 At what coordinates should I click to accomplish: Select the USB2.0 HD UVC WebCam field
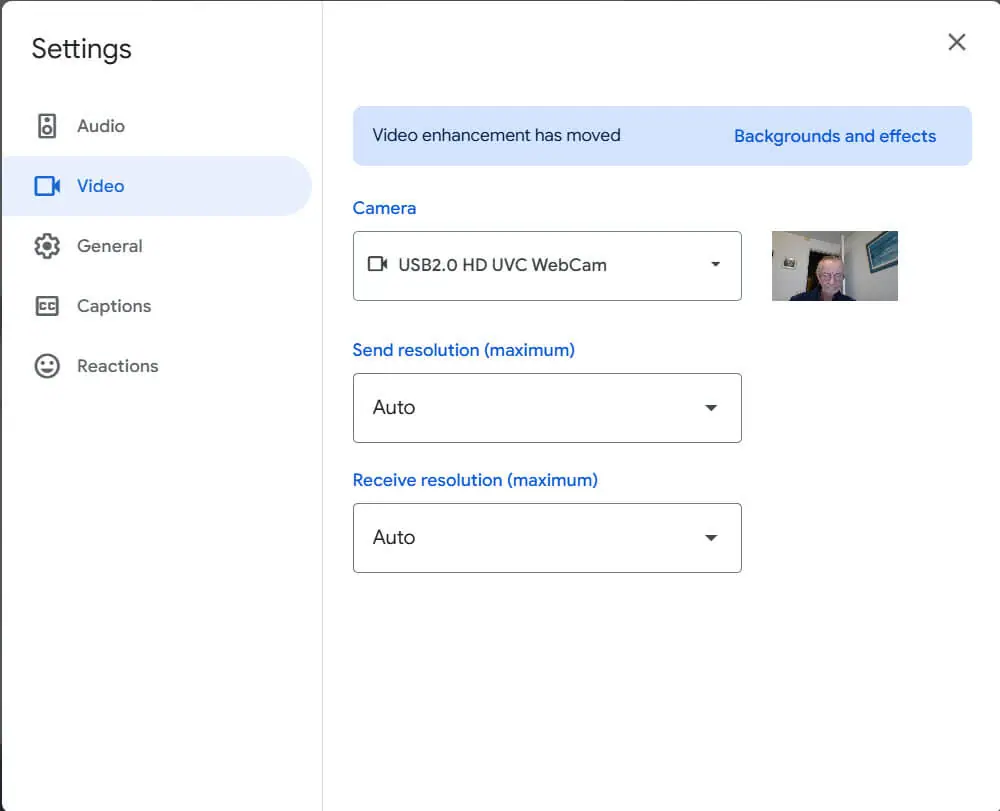point(547,266)
